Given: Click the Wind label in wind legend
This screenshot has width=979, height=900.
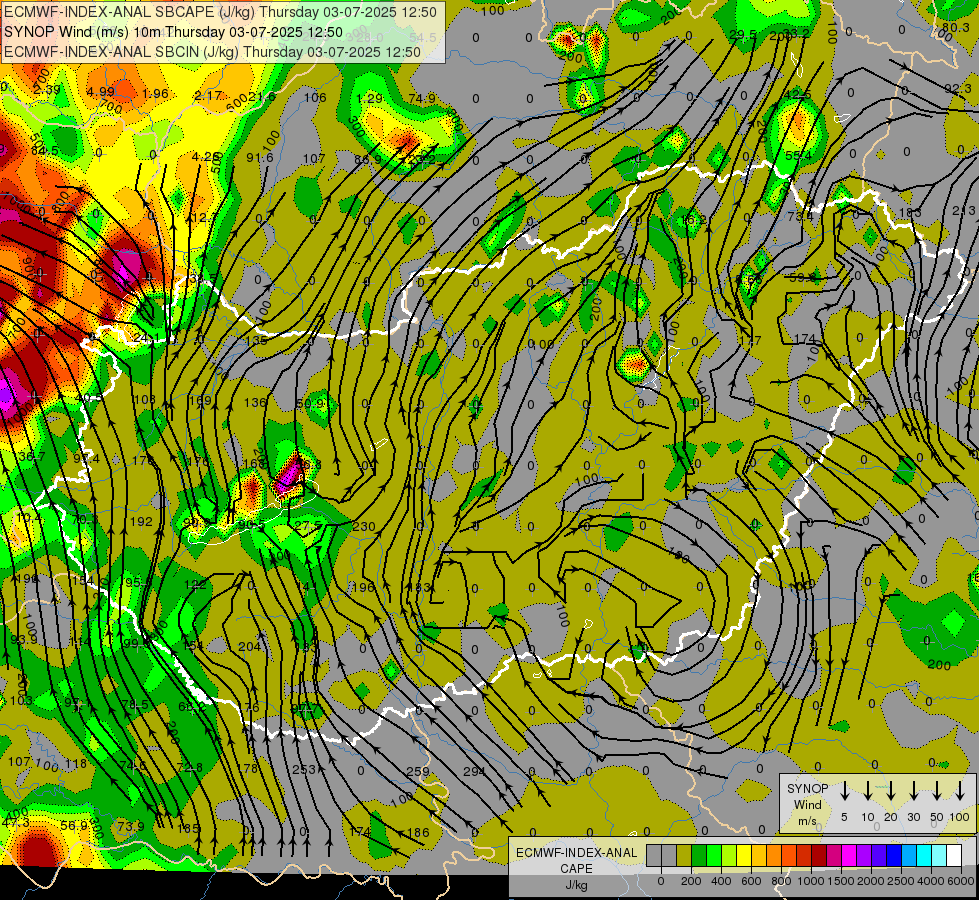Looking at the screenshot, I should [x=807, y=804].
